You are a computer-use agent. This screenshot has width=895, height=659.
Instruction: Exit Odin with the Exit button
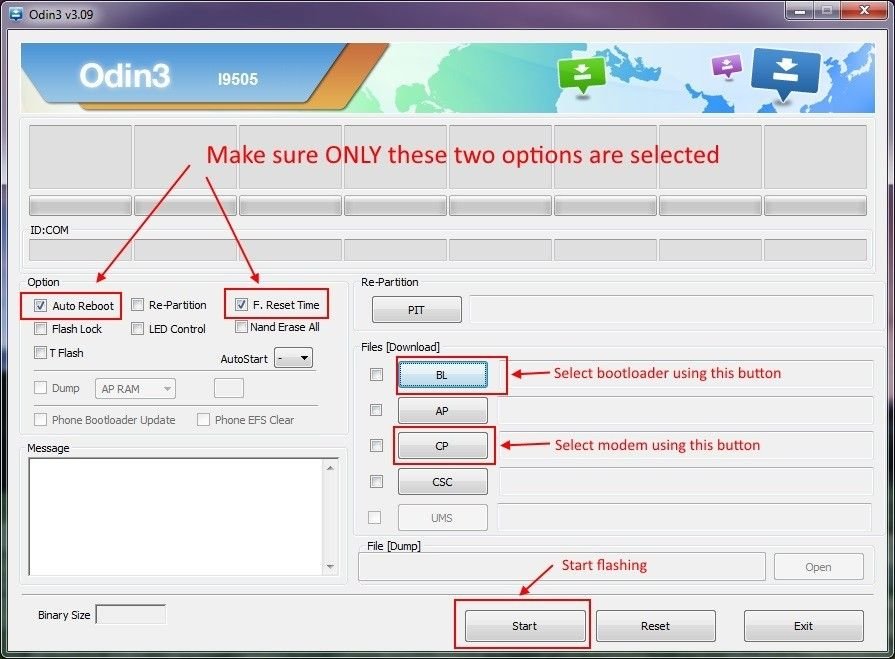coord(803,626)
